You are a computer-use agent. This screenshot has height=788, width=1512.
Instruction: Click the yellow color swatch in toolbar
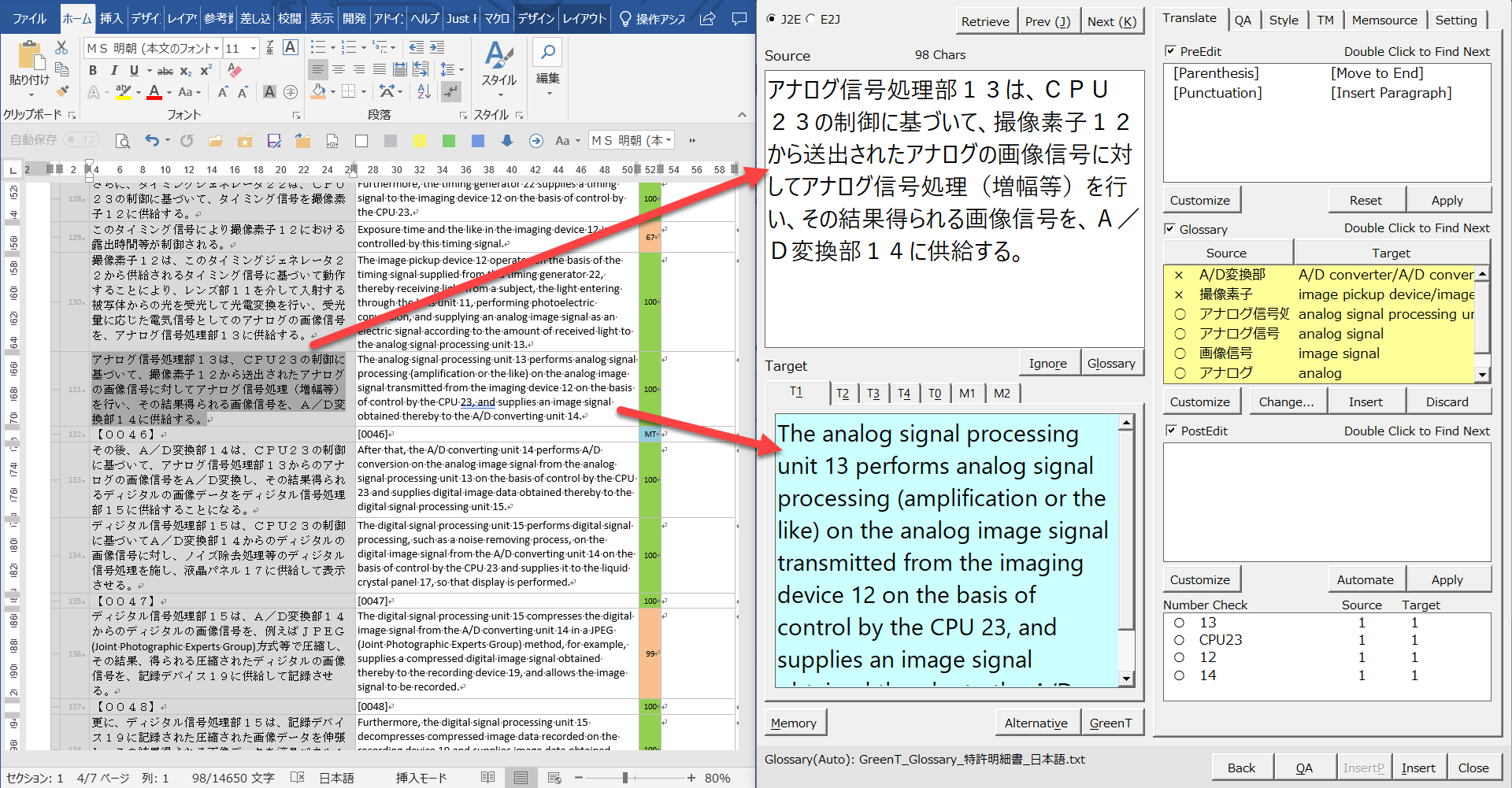tap(420, 141)
